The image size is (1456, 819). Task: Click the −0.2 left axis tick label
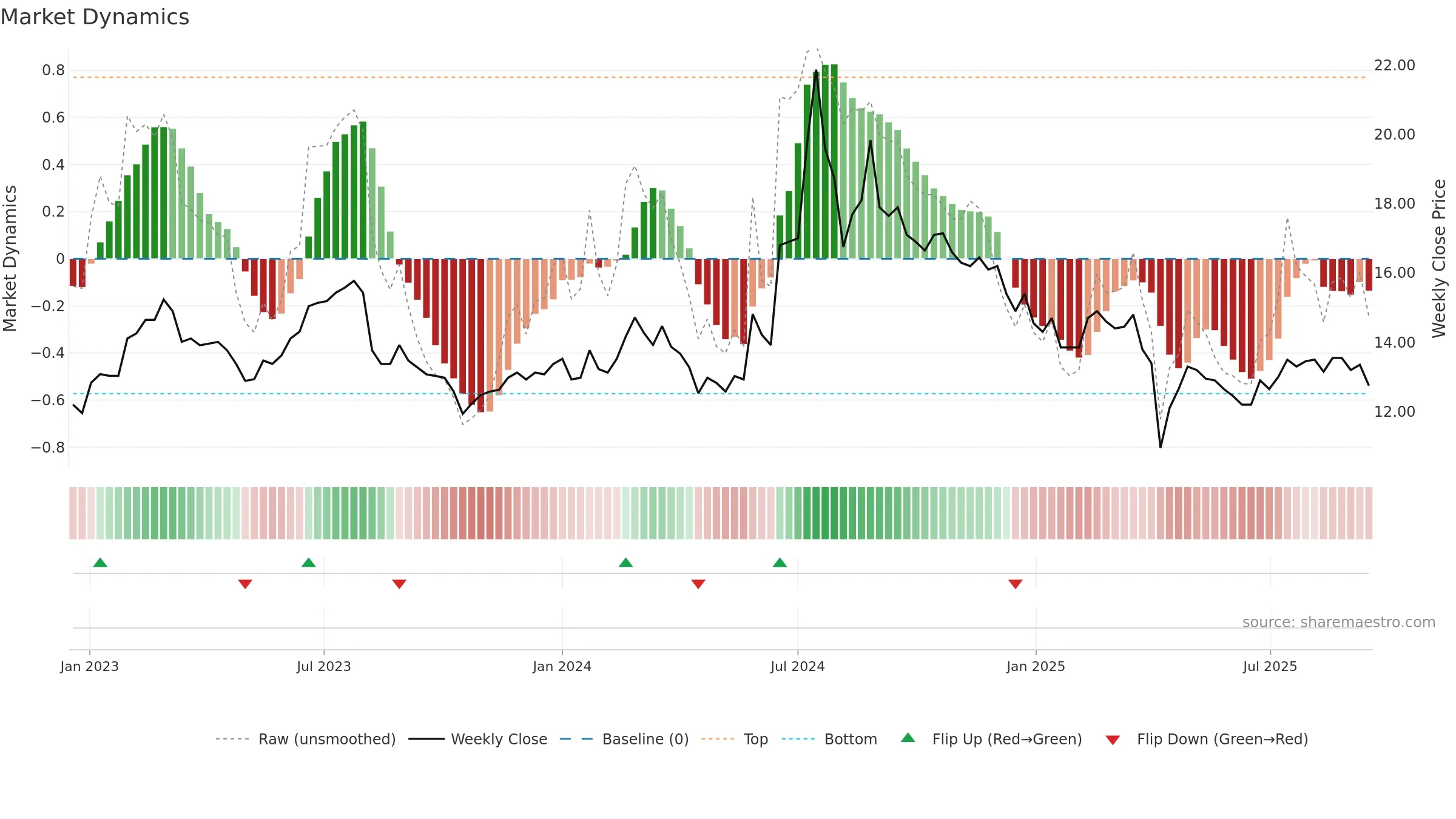(48, 306)
